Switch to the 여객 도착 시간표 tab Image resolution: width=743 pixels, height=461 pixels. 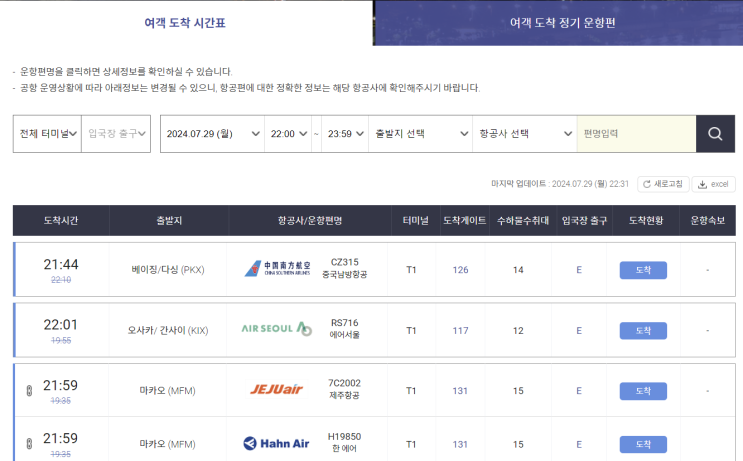[x=185, y=23]
